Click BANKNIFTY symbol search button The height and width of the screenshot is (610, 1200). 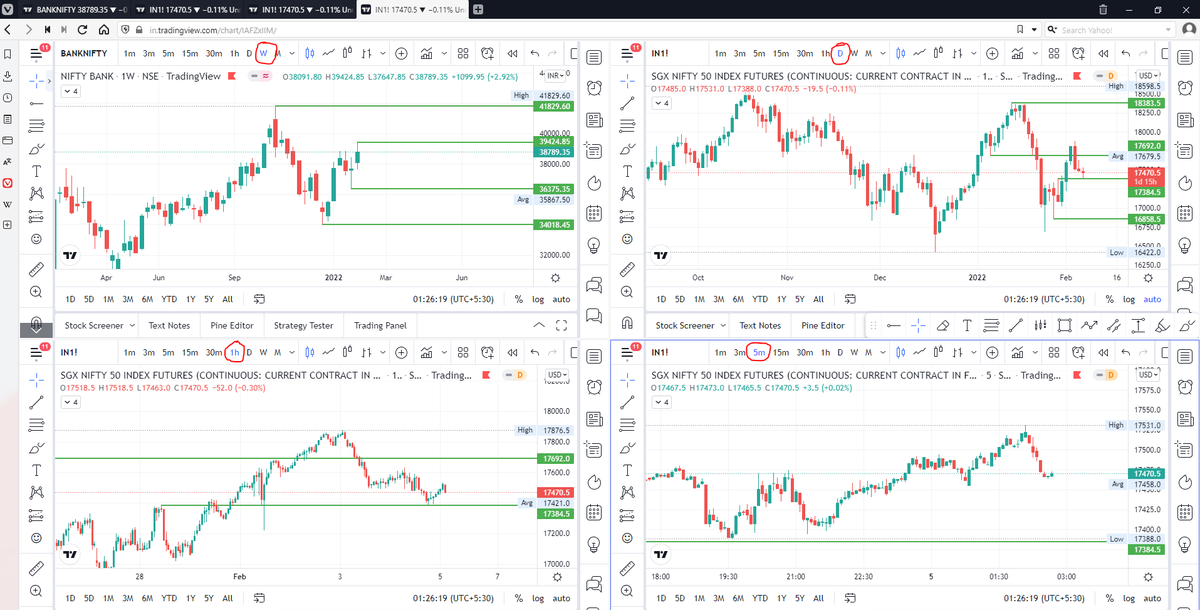tap(85, 53)
